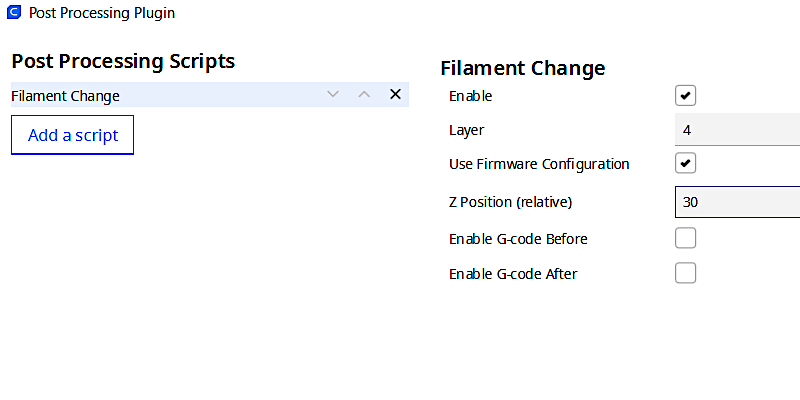The height and width of the screenshot is (400, 800).
Task: Click the Post Processing Scripts heading
Action: tap(123, 61)
